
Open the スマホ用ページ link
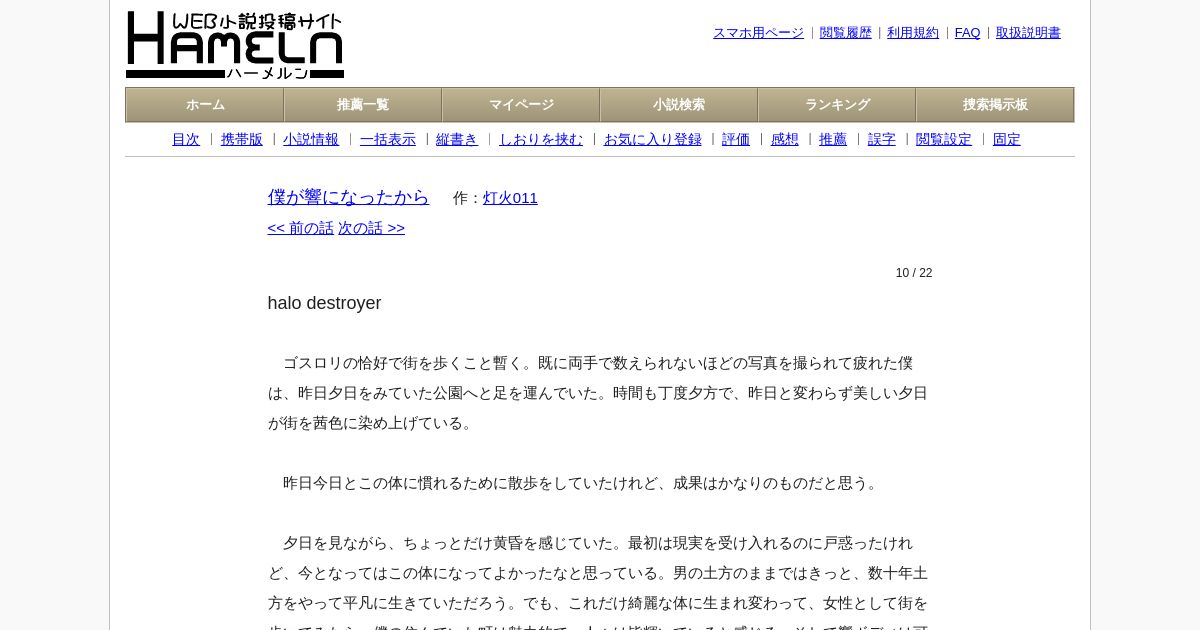coord(758,33)
